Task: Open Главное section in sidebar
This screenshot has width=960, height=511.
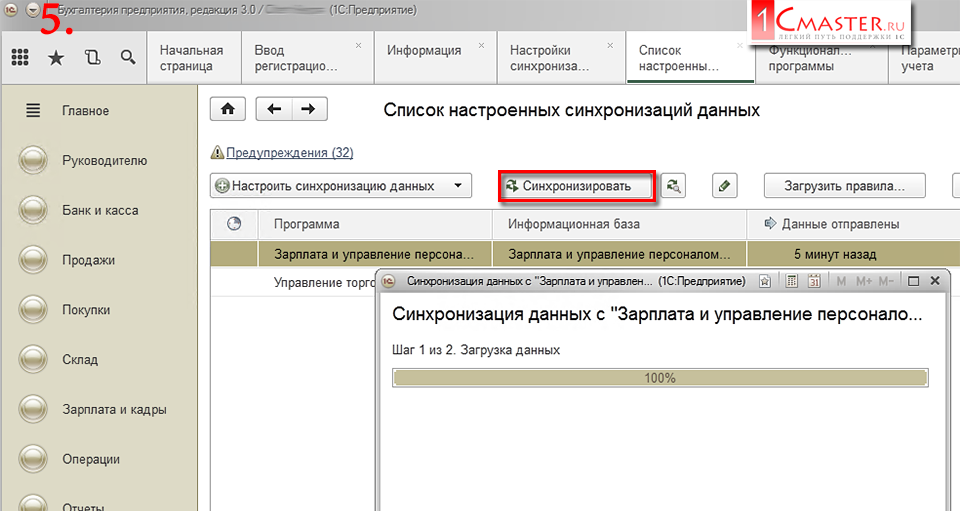Action: pos(86,111)
